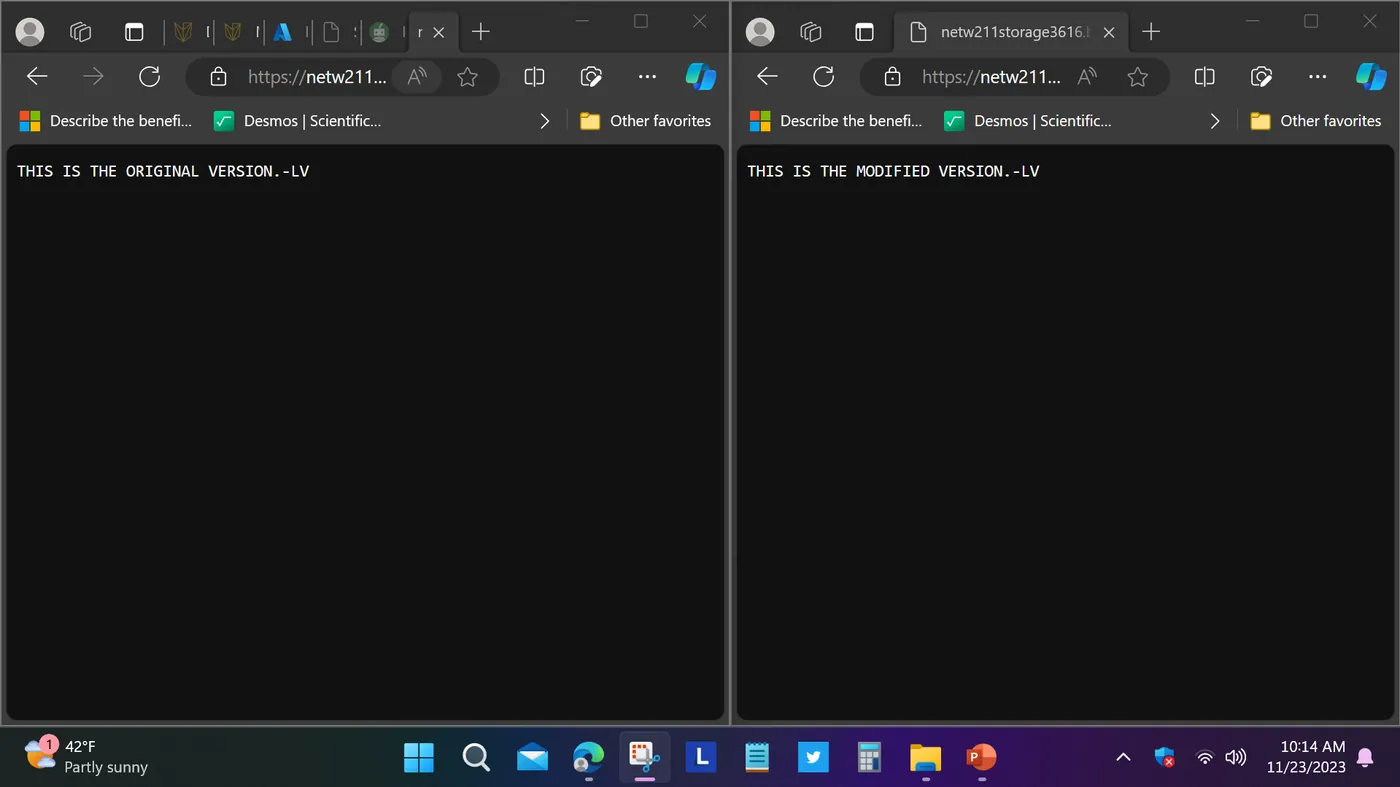The image size is (1400, 787).
Task: Open tab actions menu in left Edge window
Action: pos(134,32)
